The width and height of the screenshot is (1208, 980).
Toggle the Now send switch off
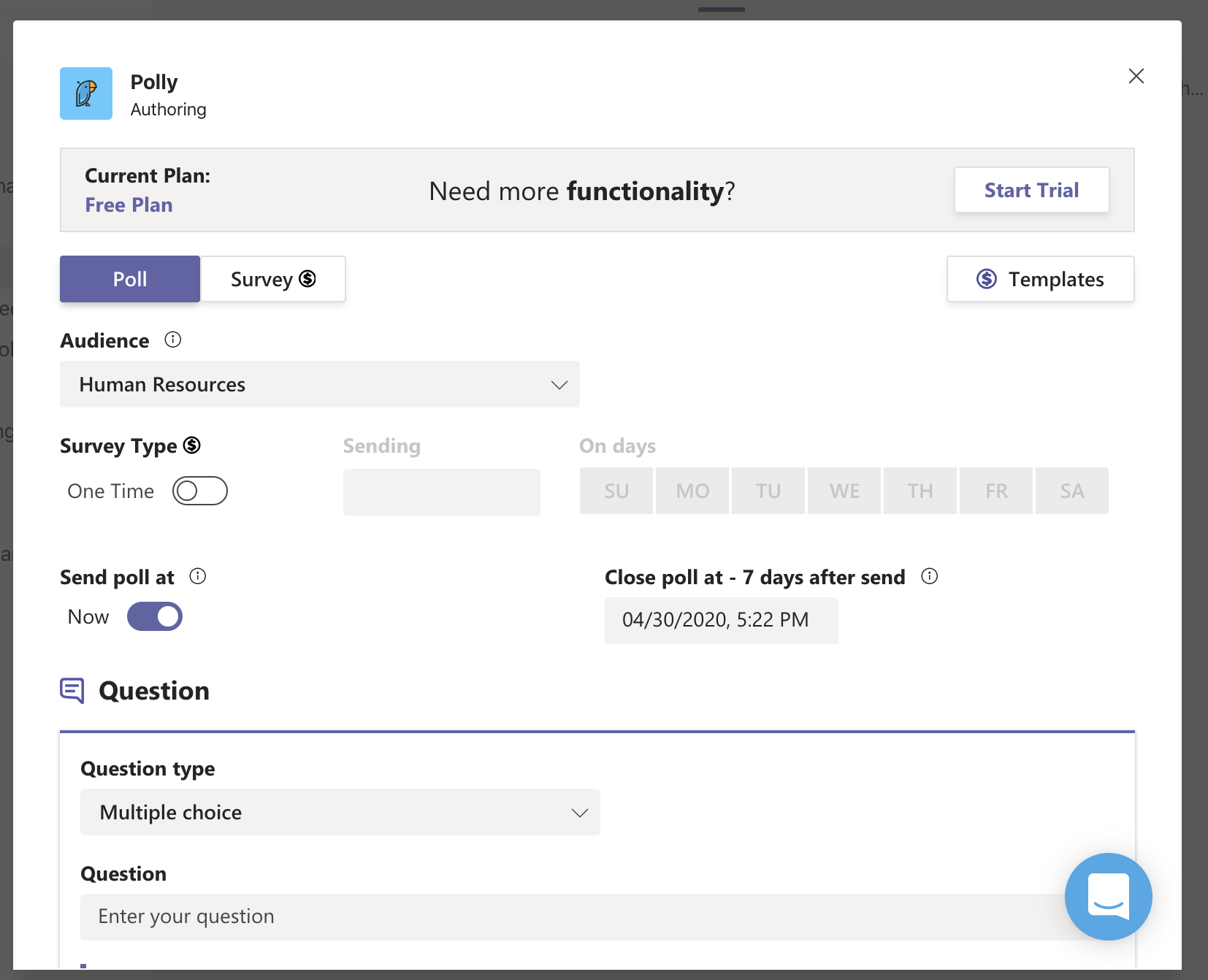(x=155, y=616)
